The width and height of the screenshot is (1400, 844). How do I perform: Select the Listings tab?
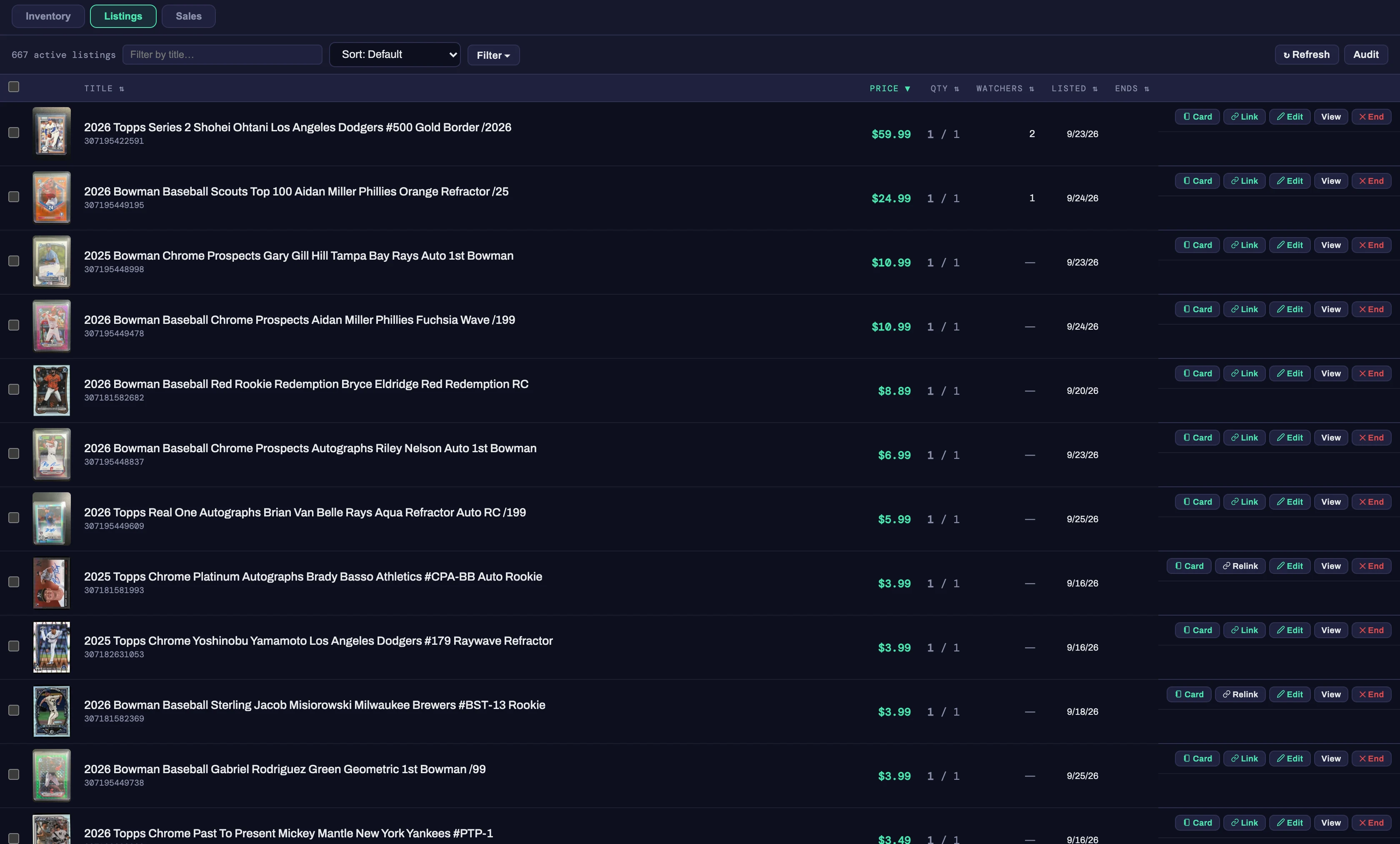(123, 16)
